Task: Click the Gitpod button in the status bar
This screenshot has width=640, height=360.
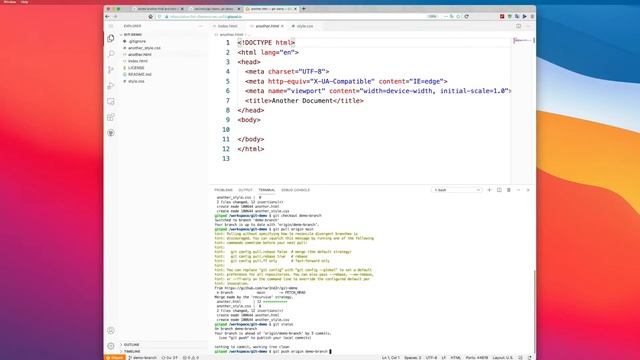Action: pyautogui.click(x=115, y=358)
